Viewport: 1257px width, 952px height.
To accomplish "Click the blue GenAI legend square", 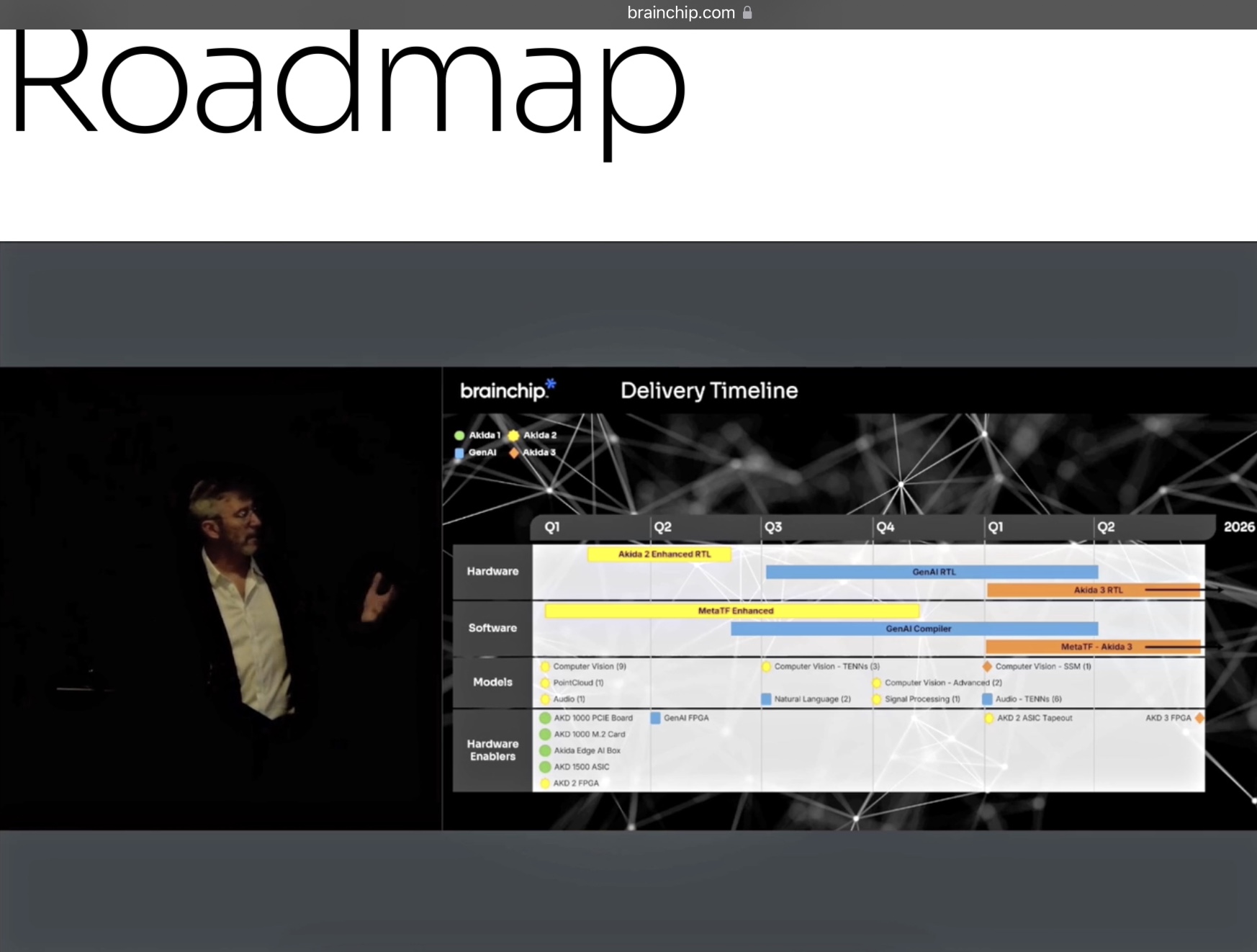I will (459, 453).
